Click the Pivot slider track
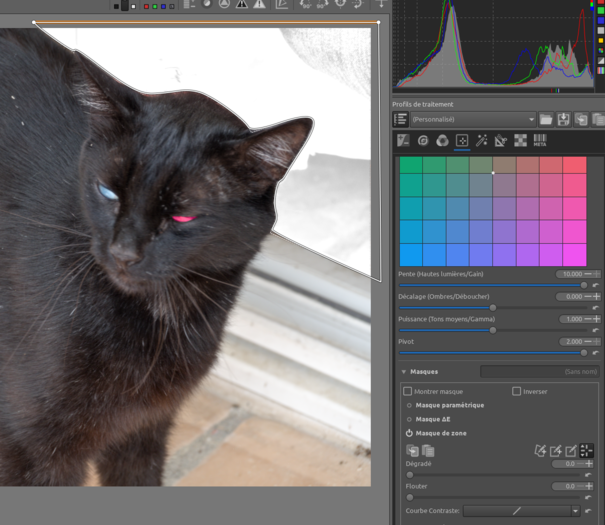The height and width of the screenshot is (525, 605). point(490,352)
